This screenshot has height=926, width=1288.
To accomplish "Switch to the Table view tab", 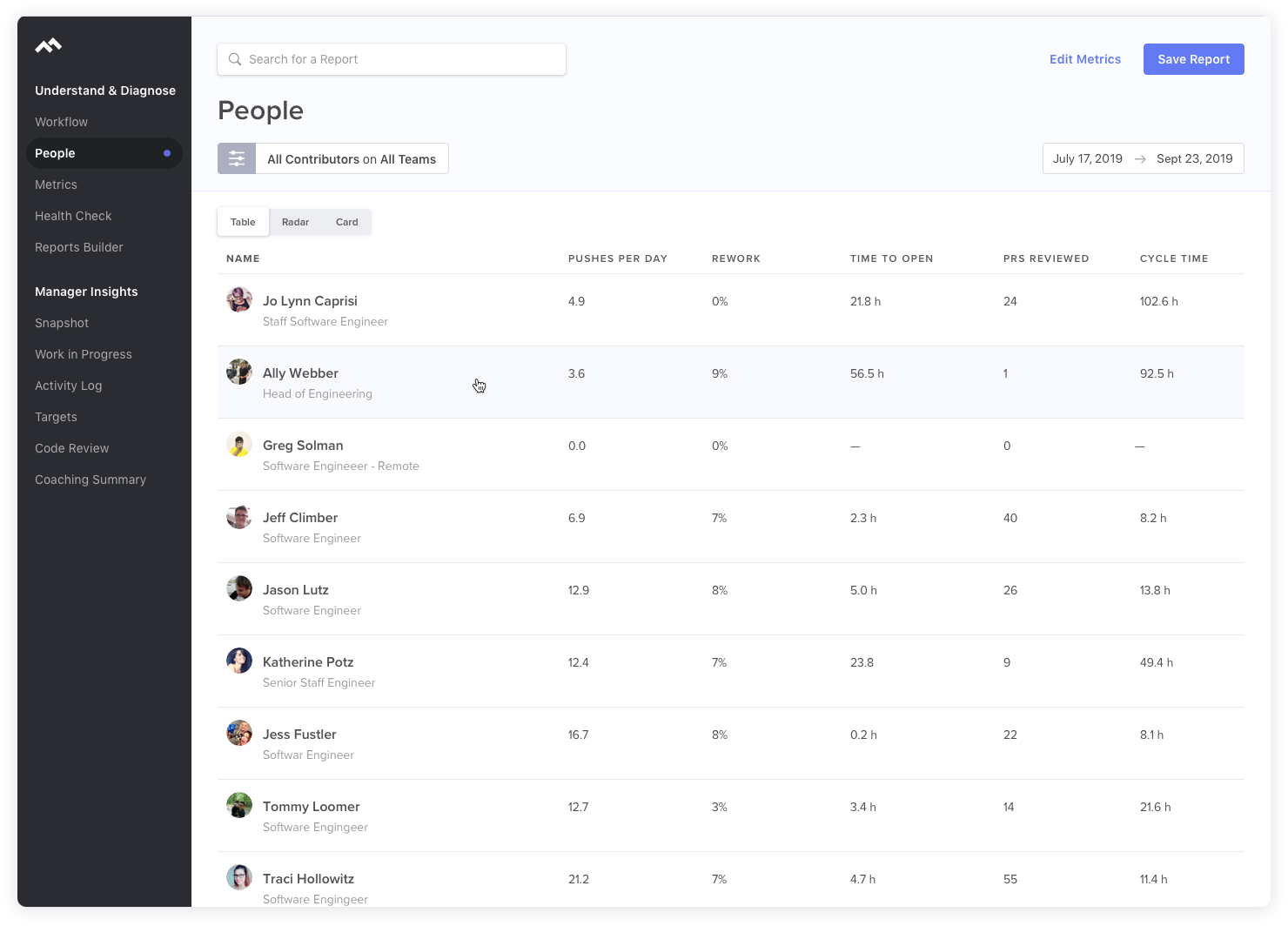I will [243, 222].
